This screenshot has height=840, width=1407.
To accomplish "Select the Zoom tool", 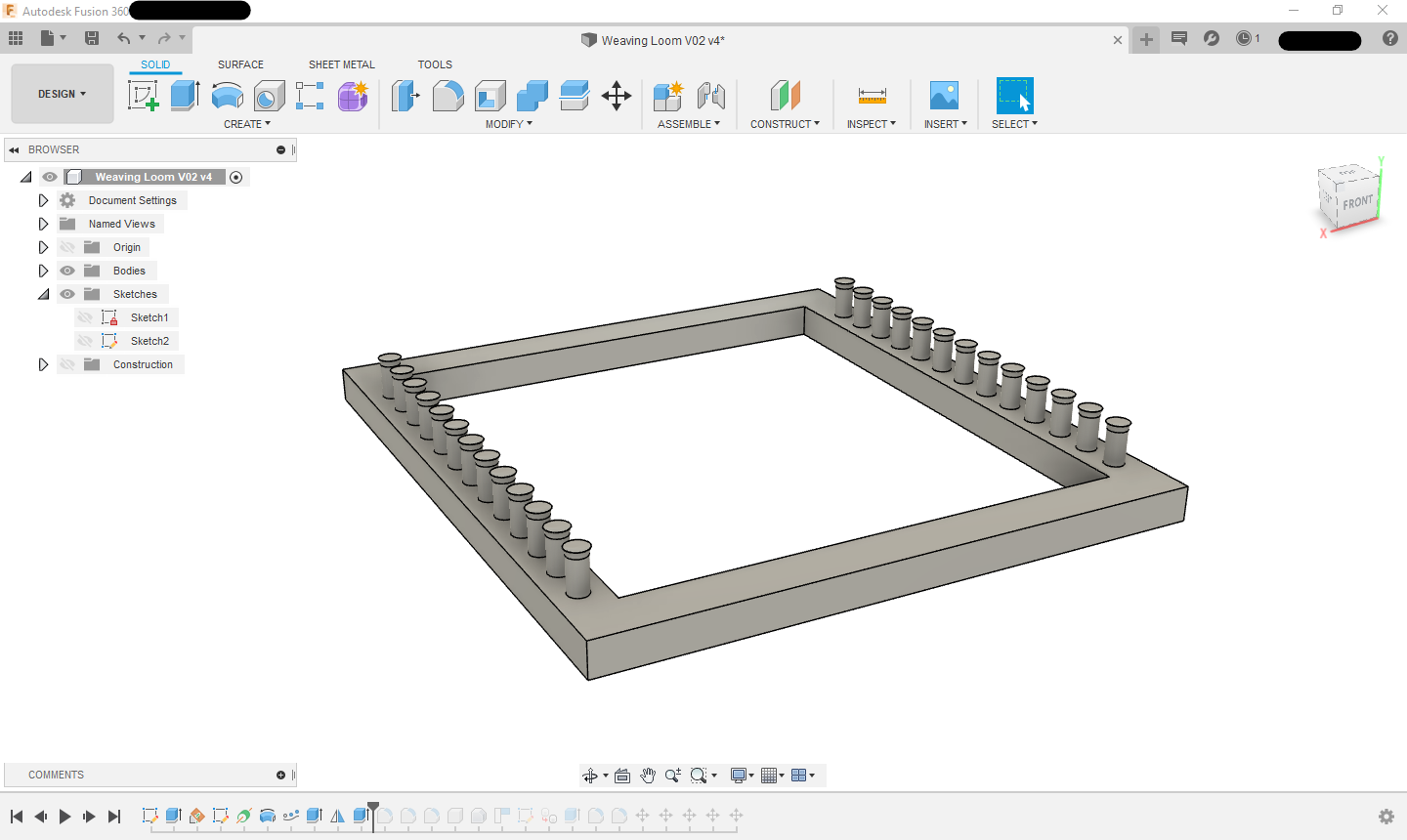I will pyautogui.click(x=673, y=776).
